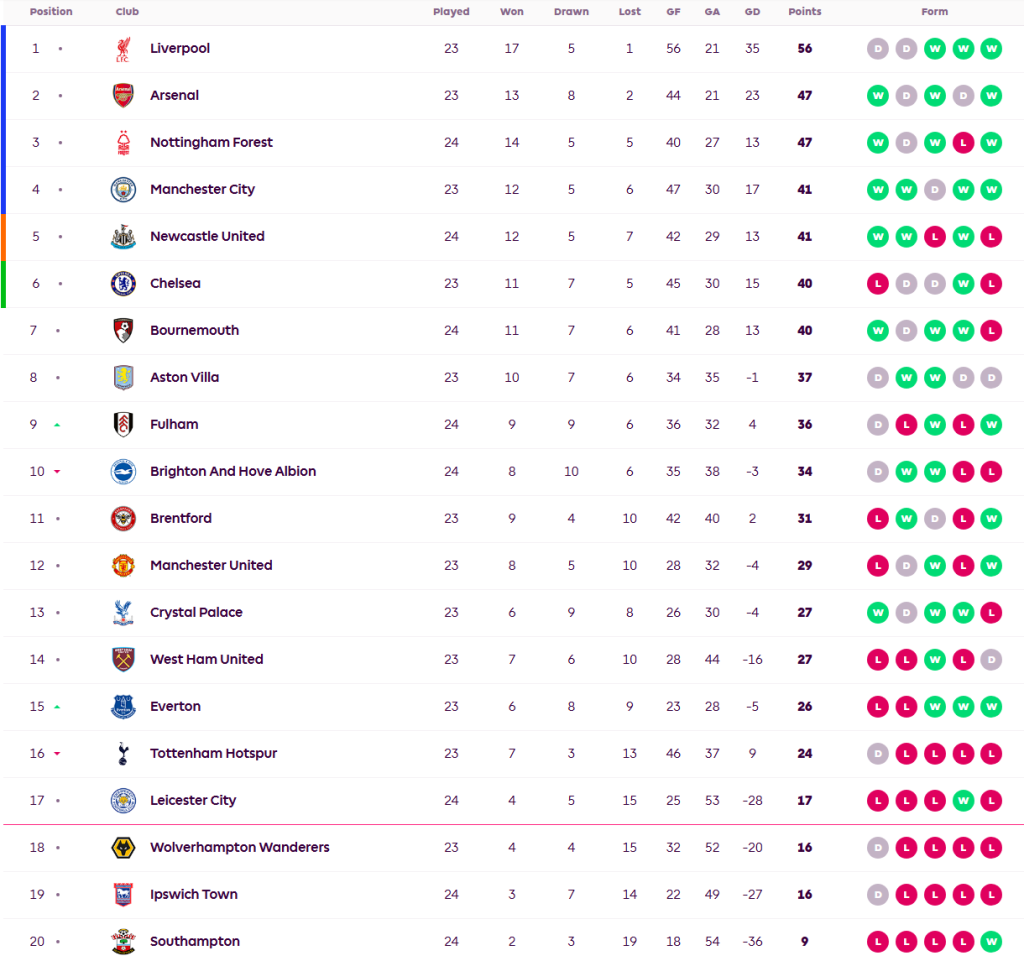Click the Everton club crest
The width and height of the screenshot is (1024, 961).
pyautogui.click(x=122, y=707)
